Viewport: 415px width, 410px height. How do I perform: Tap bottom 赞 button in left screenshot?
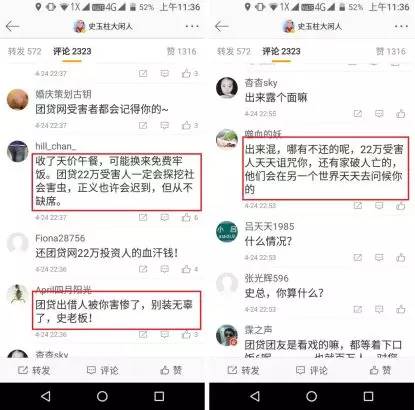[x=171, y=370]
